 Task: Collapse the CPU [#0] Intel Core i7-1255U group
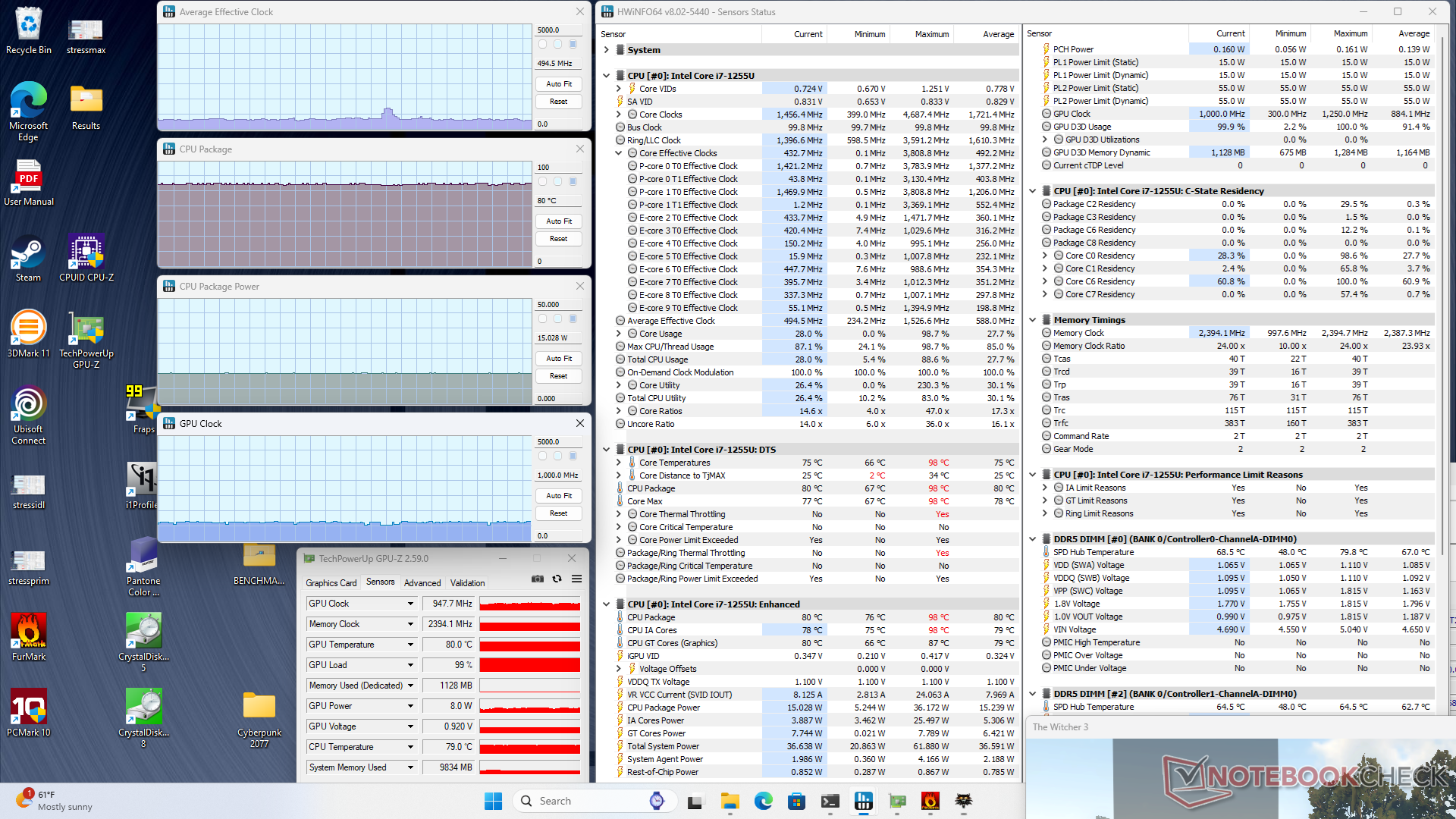point(606,76)
